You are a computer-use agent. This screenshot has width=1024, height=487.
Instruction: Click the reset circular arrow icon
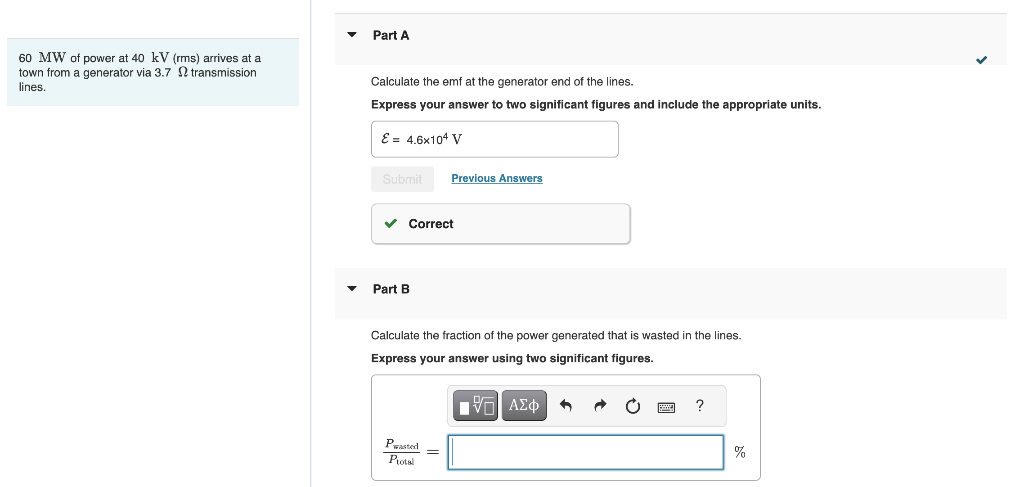(x=632, y=406)
